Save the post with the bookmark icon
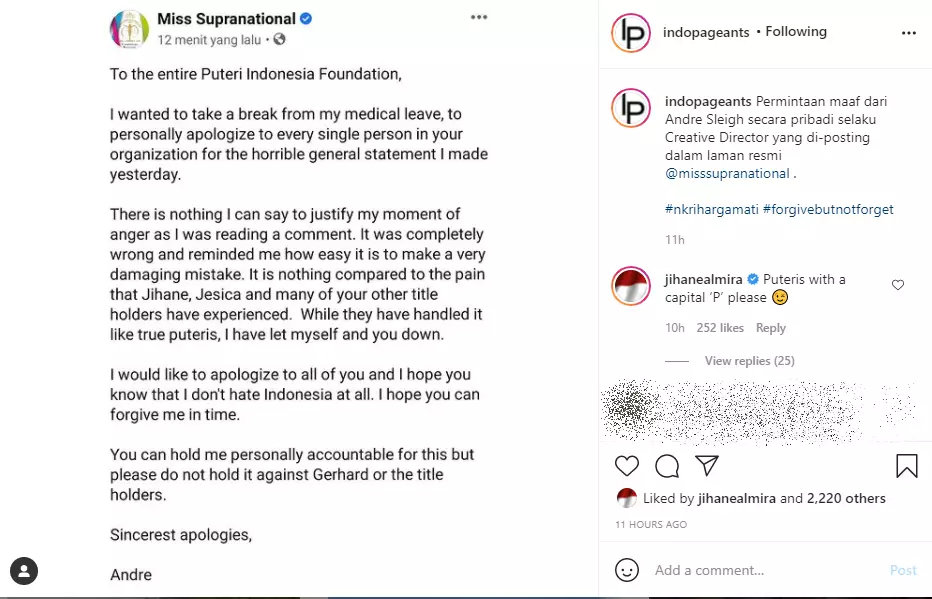 906,465
